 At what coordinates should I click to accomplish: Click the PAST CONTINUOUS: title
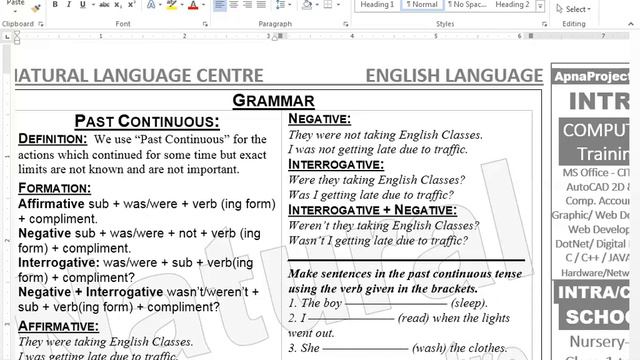tap(147, 121)
